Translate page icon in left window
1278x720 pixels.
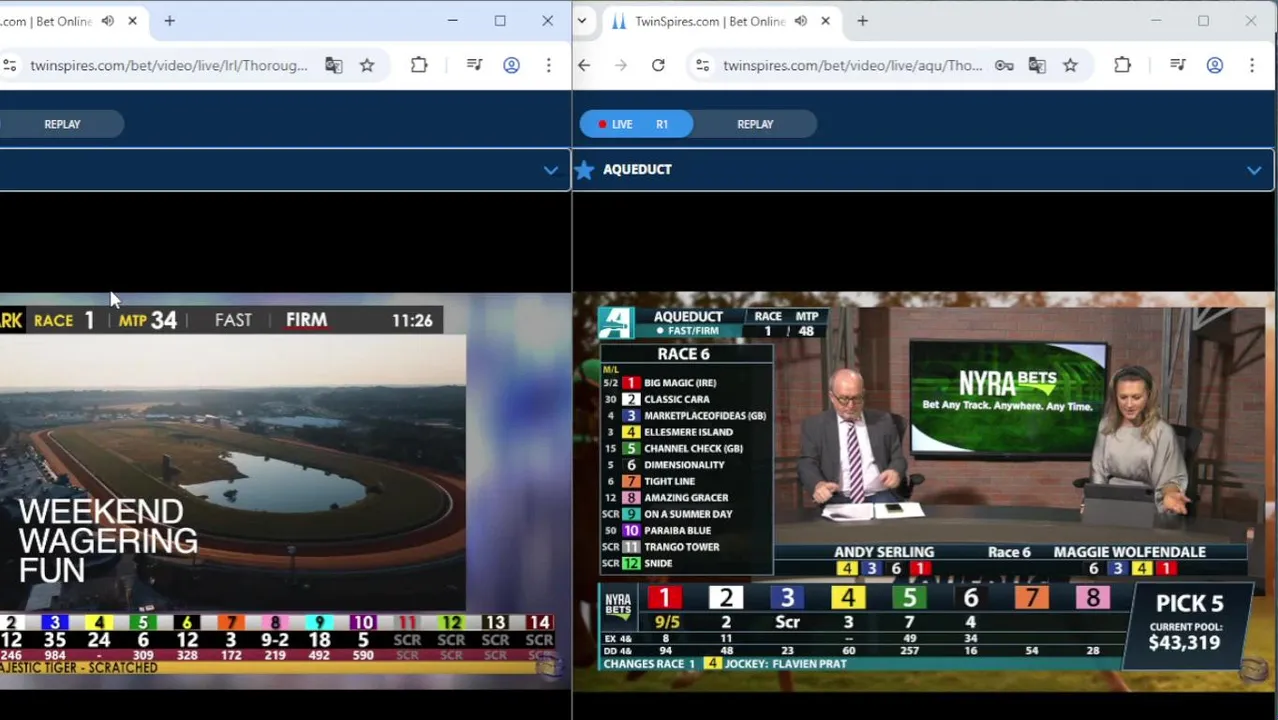(x=334, y=65)
